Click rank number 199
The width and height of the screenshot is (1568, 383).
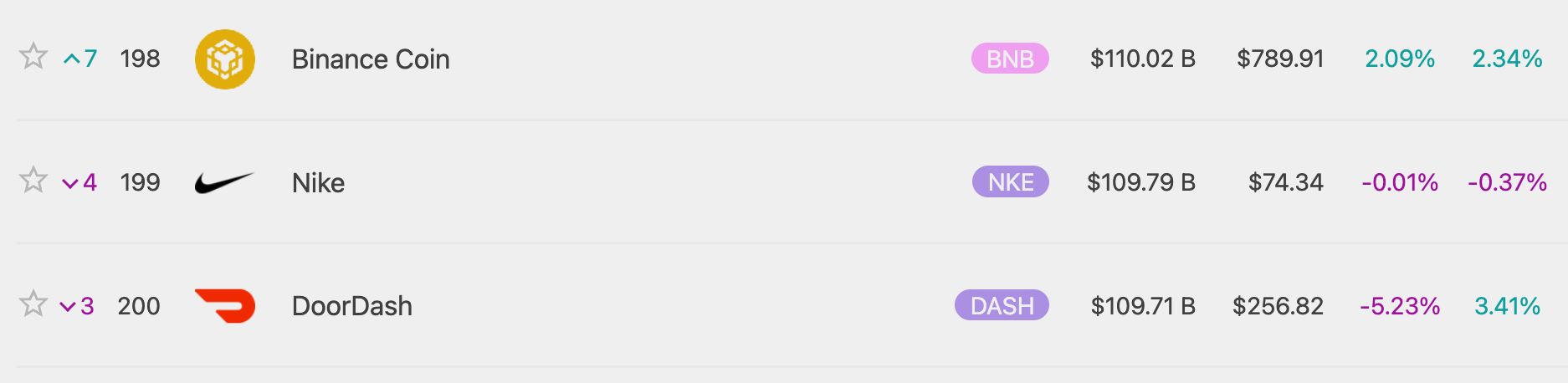(x=140, y=182)
